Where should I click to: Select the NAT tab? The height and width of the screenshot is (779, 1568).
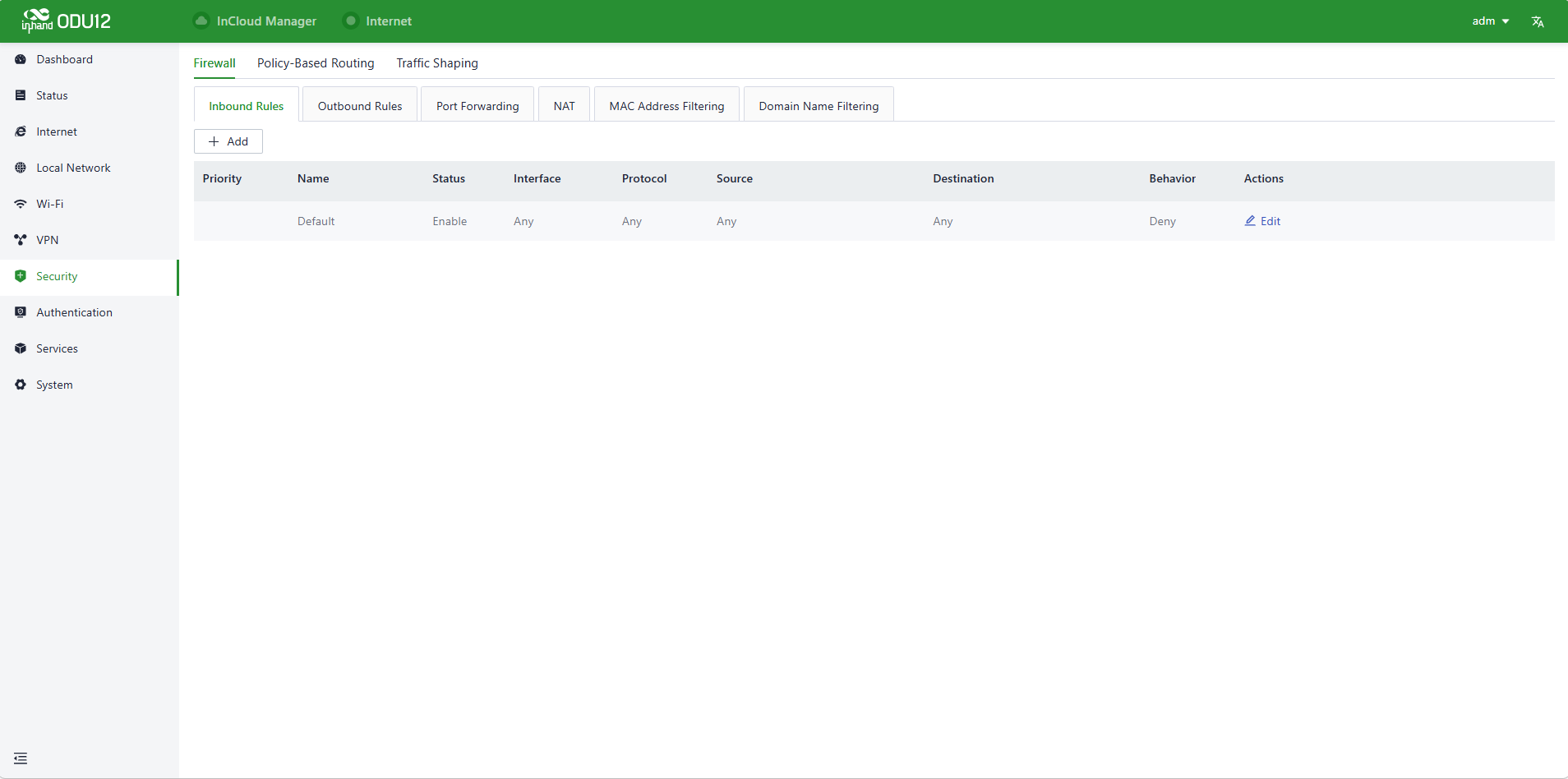point(564,106)
